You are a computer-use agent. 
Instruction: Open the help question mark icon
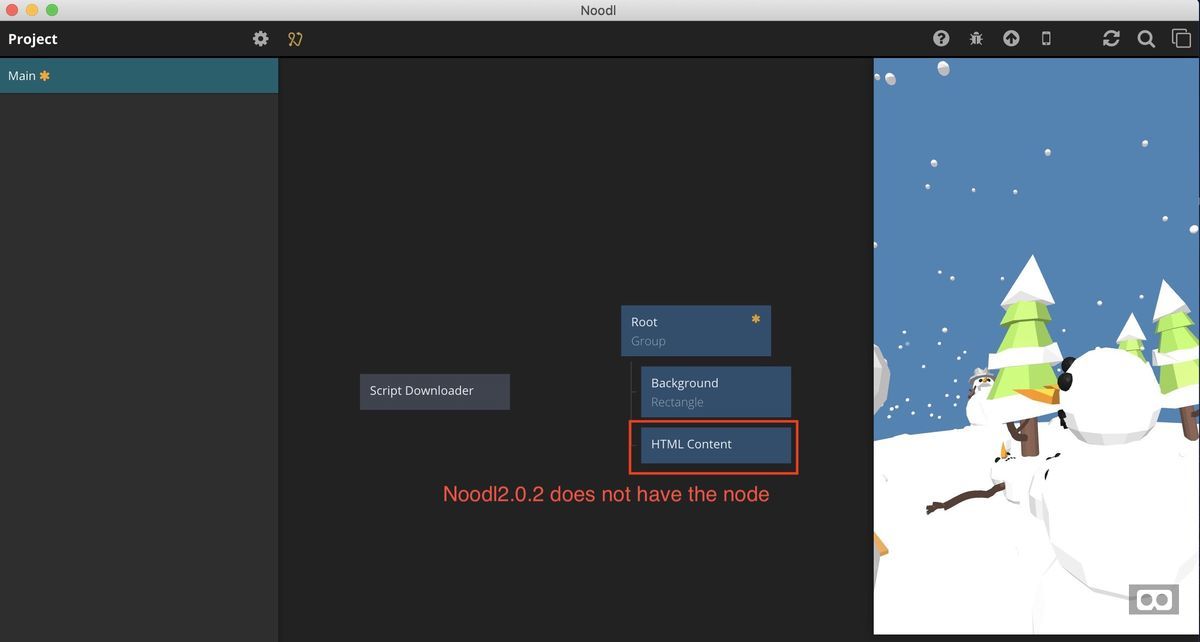941,38
